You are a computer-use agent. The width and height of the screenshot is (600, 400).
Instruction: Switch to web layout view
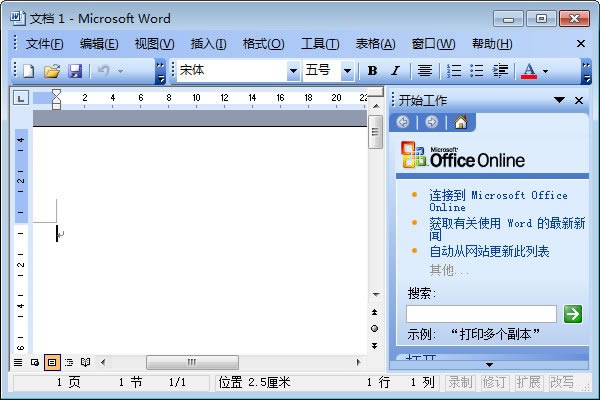pyautogui.click(x=35, y=362)
